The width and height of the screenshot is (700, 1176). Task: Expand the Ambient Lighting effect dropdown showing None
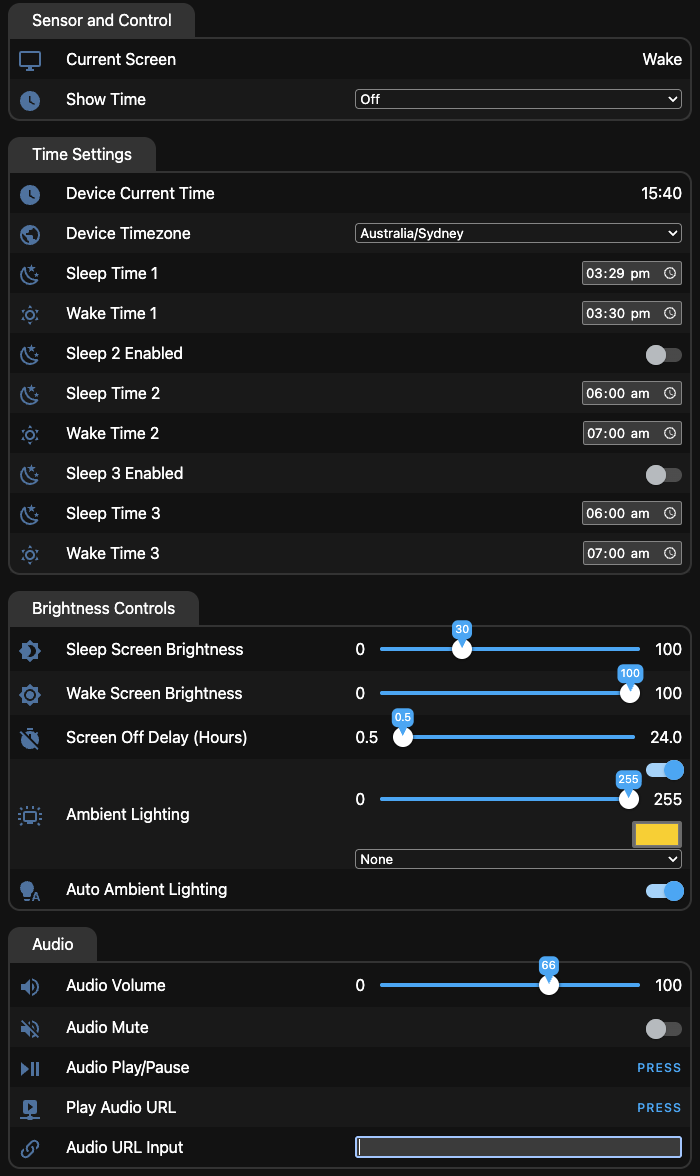(x=518, y=860)
